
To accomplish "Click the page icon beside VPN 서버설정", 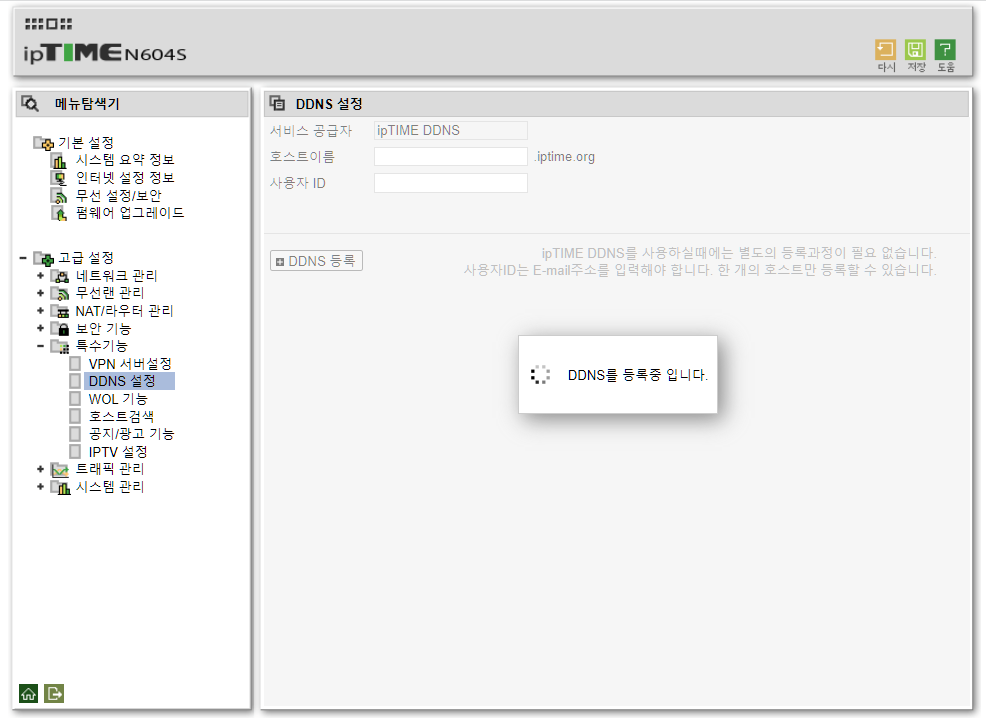I will (75, 364).
